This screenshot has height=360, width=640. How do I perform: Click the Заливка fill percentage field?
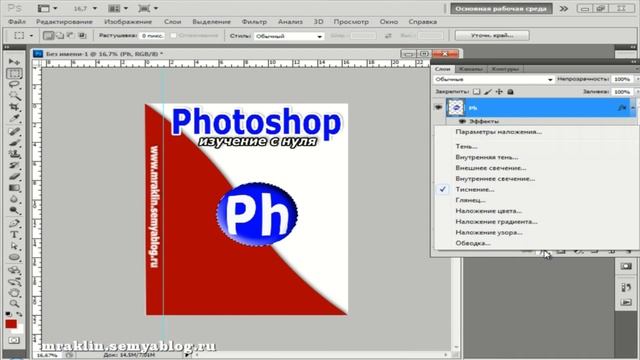(x=622, y=92)
